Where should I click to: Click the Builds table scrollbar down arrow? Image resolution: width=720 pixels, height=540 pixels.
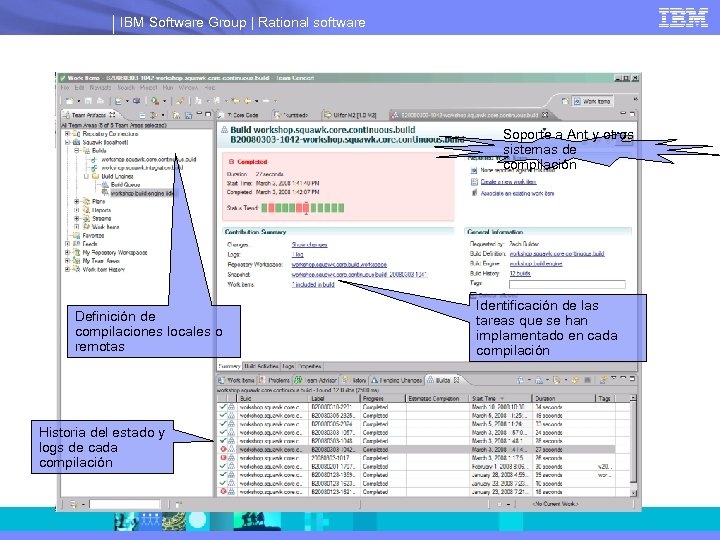point(634,493)
